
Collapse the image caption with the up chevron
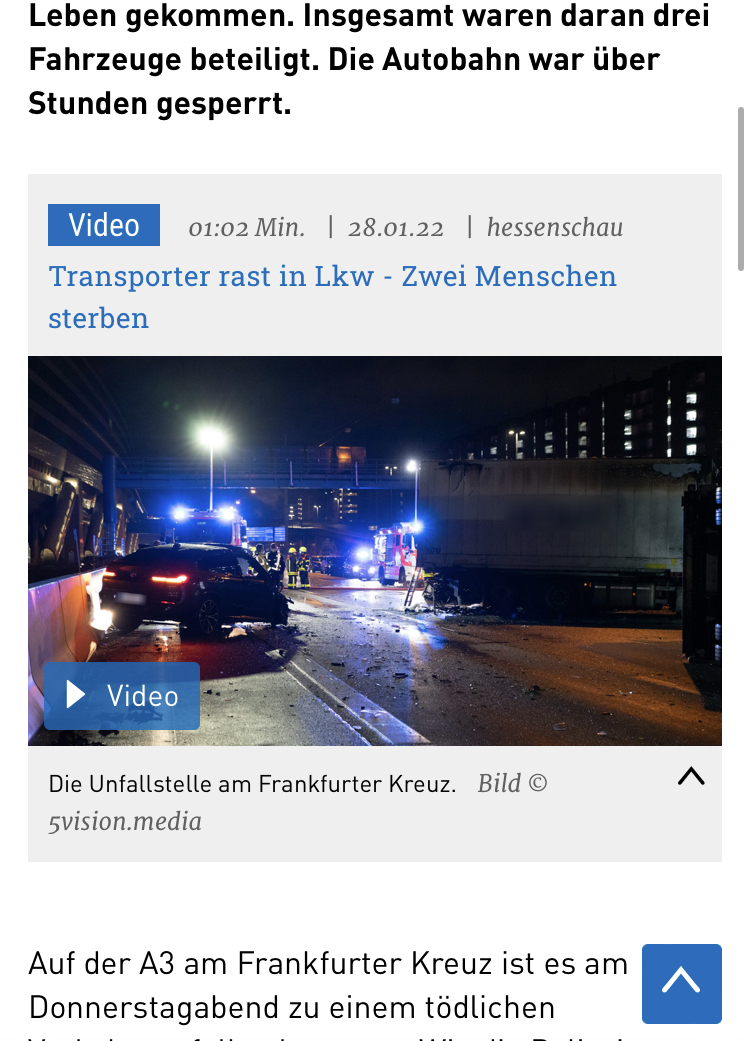click(x=691, y=776)
